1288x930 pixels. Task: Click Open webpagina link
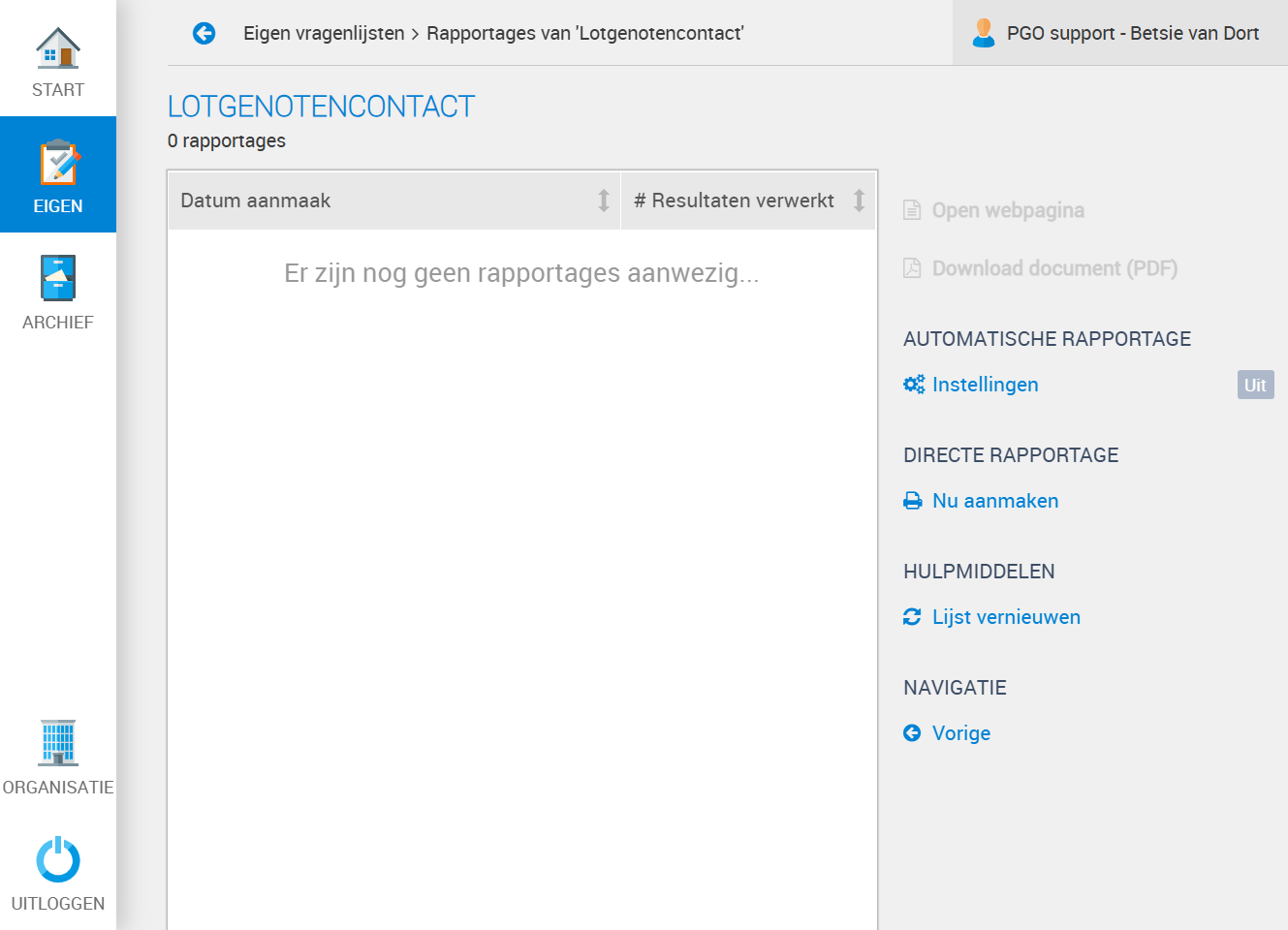[1008, 210]
